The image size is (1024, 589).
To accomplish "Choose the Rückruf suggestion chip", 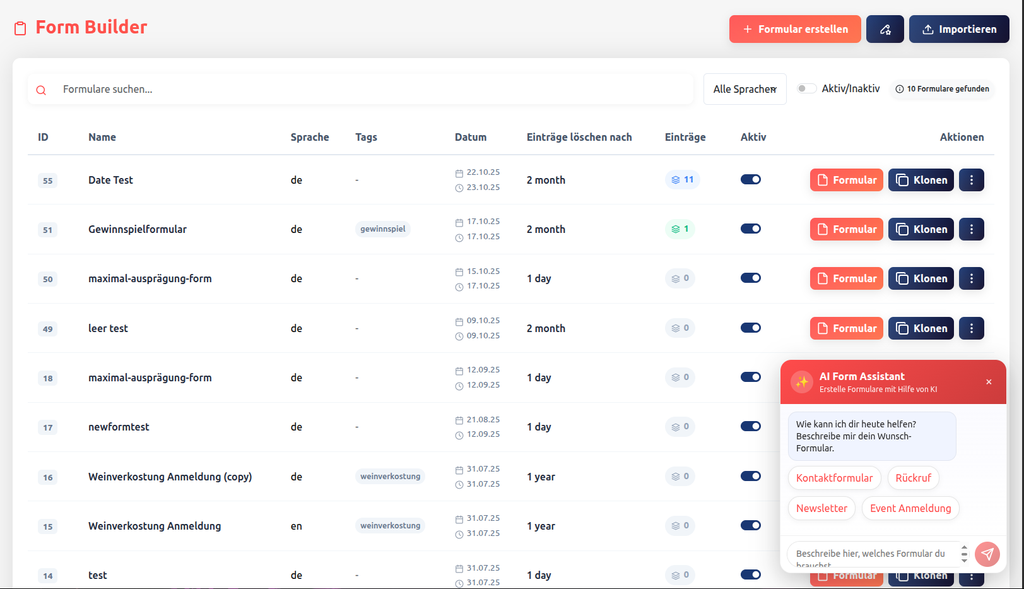I will pyautogui.click(x=913, y=478).
